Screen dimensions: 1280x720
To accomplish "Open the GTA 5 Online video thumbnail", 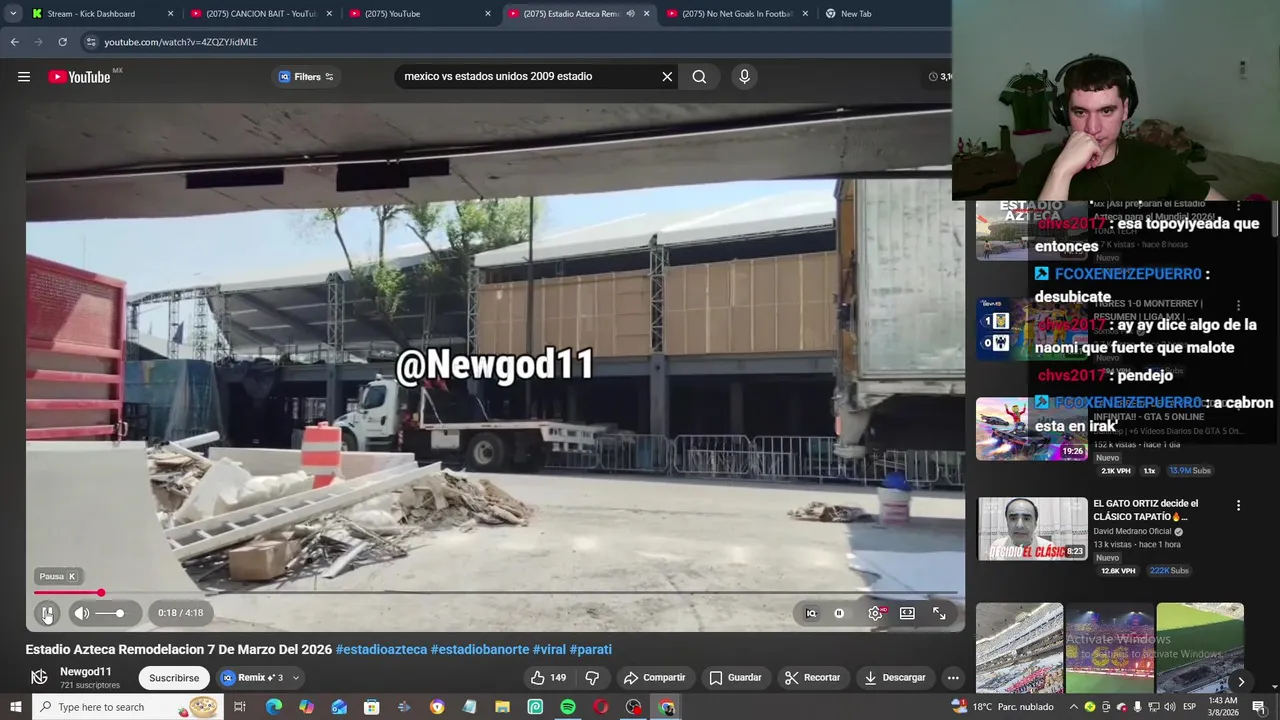I will [1031, 429].
